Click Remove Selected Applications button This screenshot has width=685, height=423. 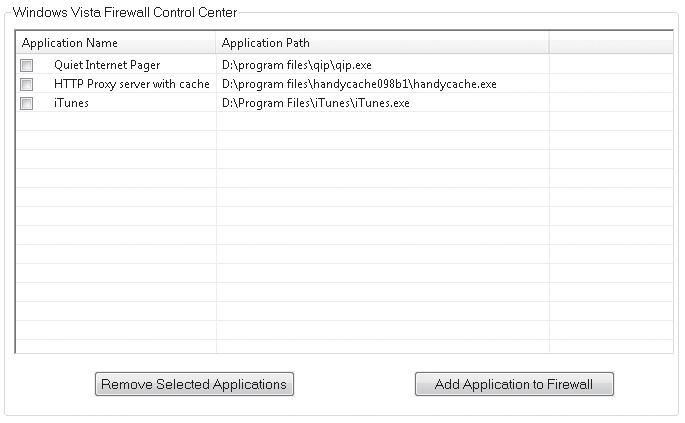coord(194,384)
